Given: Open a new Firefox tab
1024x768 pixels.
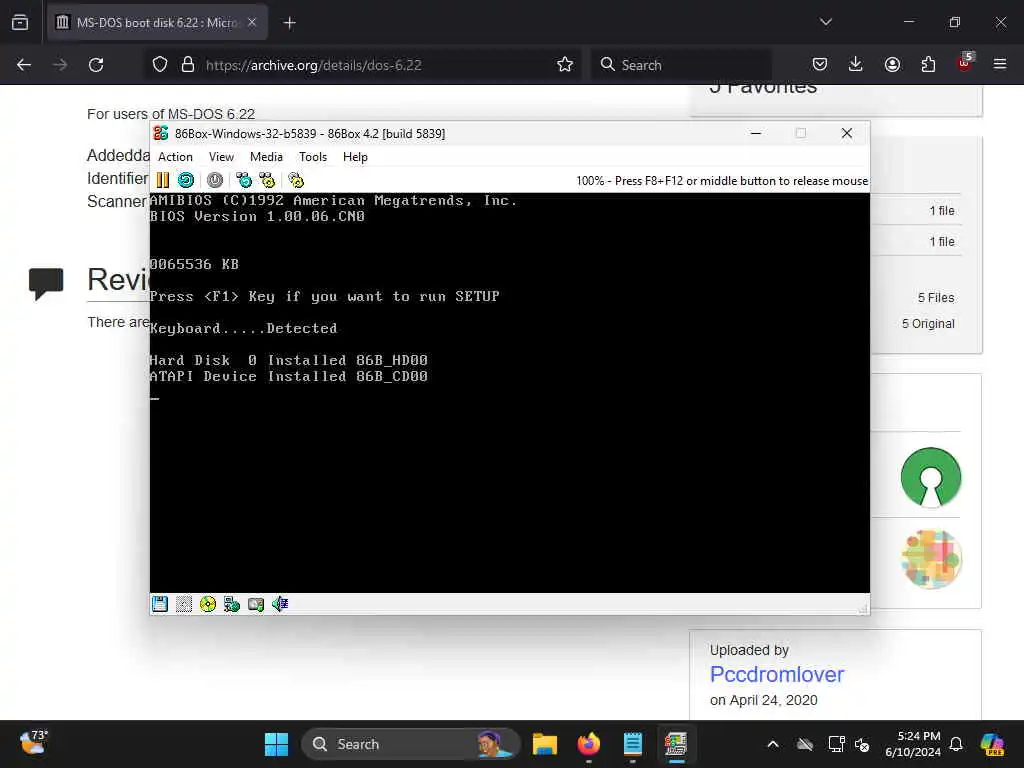Looking at the screenshot, I should [289, 23].
